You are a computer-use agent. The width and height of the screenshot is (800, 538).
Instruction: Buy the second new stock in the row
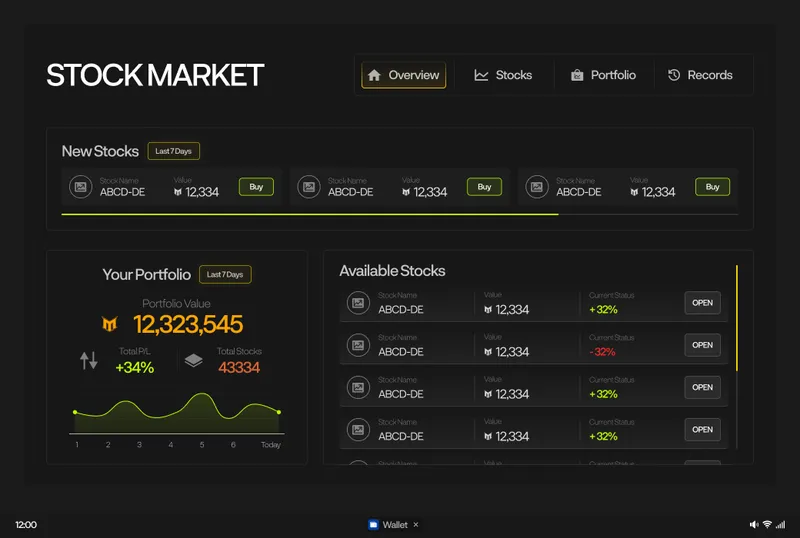[484, 187]
